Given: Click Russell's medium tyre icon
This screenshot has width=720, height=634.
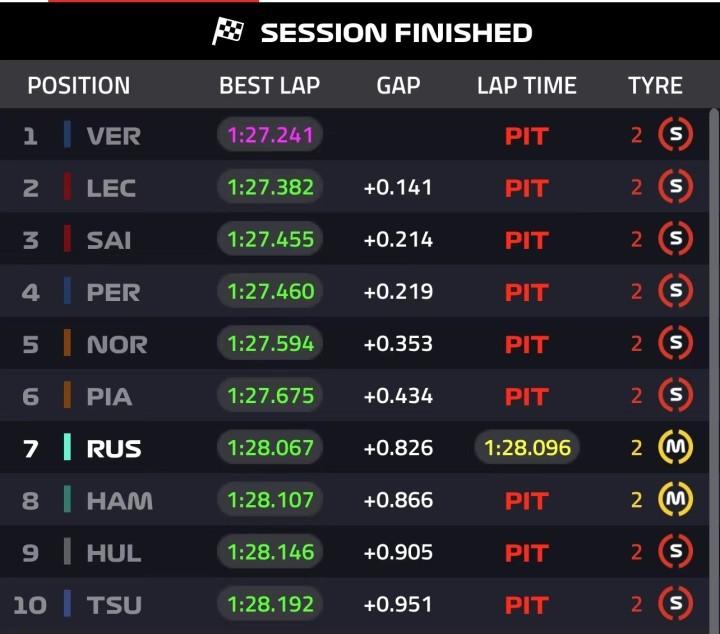Looking at the screenshot, I should (x=676, y=448).
